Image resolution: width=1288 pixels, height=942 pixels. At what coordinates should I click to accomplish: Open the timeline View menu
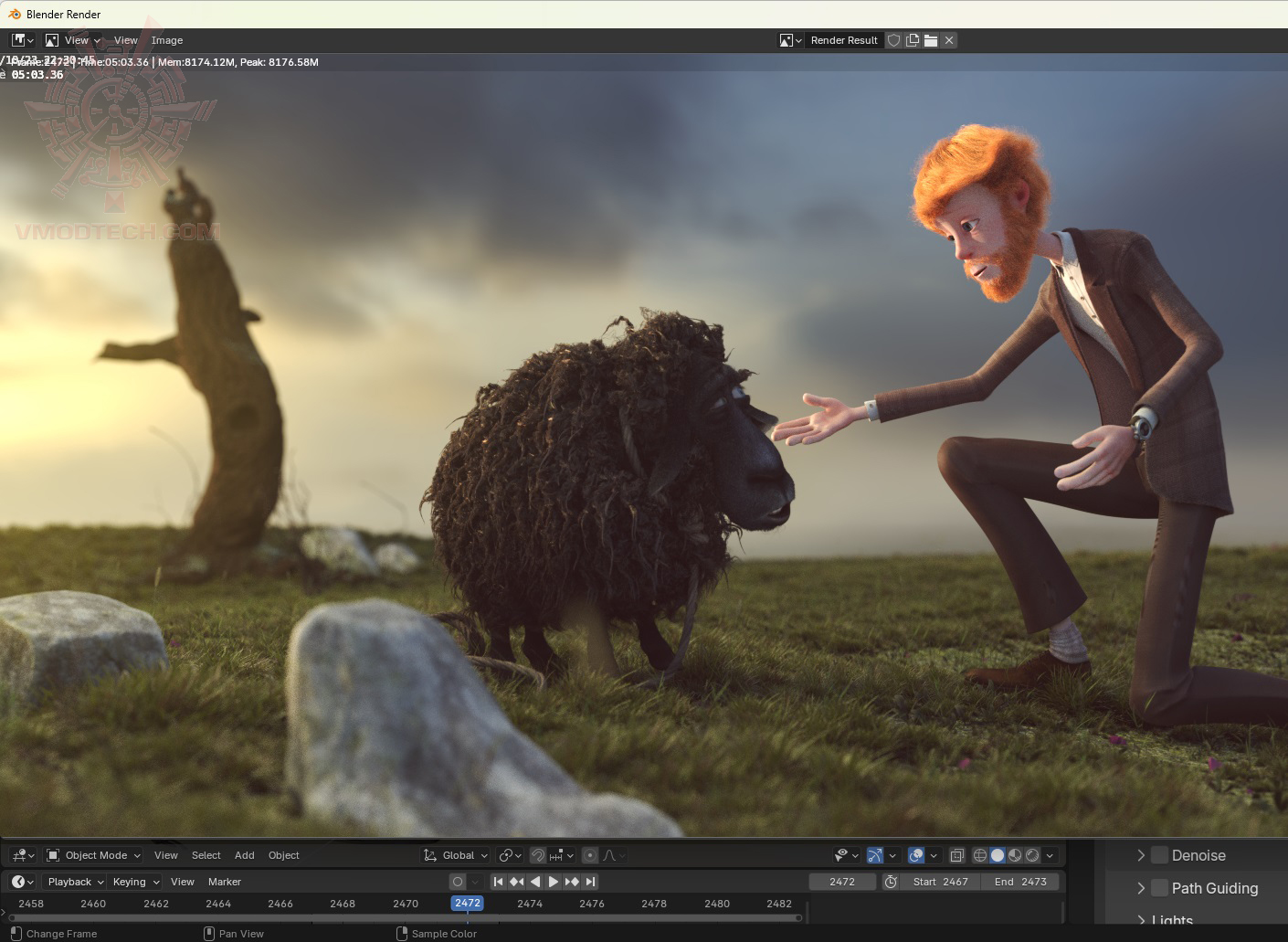coord(183,882)
